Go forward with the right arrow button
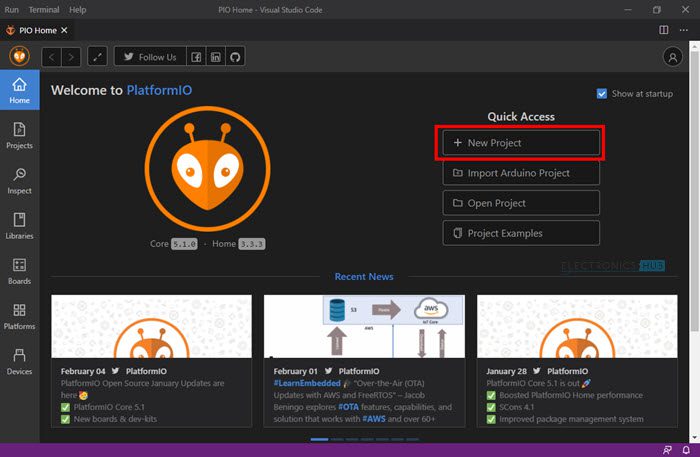 click(x=71, y=57)
